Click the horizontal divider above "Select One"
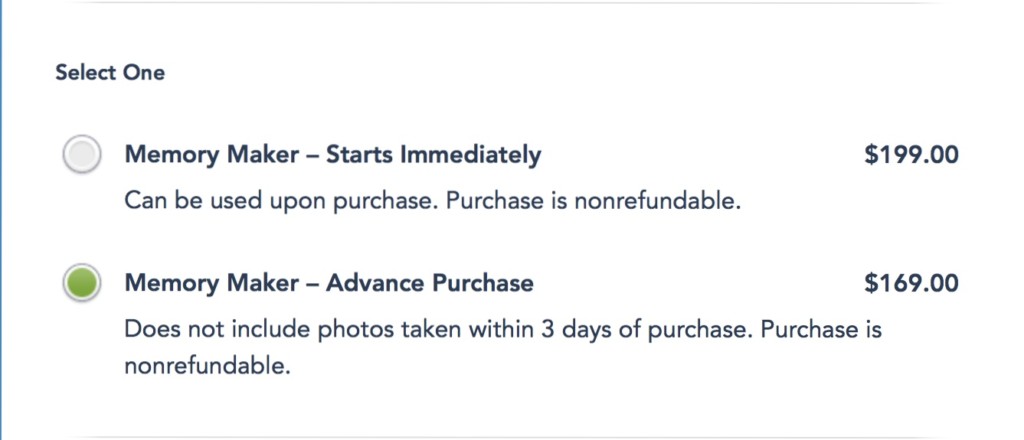 click(x=512, y=2)
